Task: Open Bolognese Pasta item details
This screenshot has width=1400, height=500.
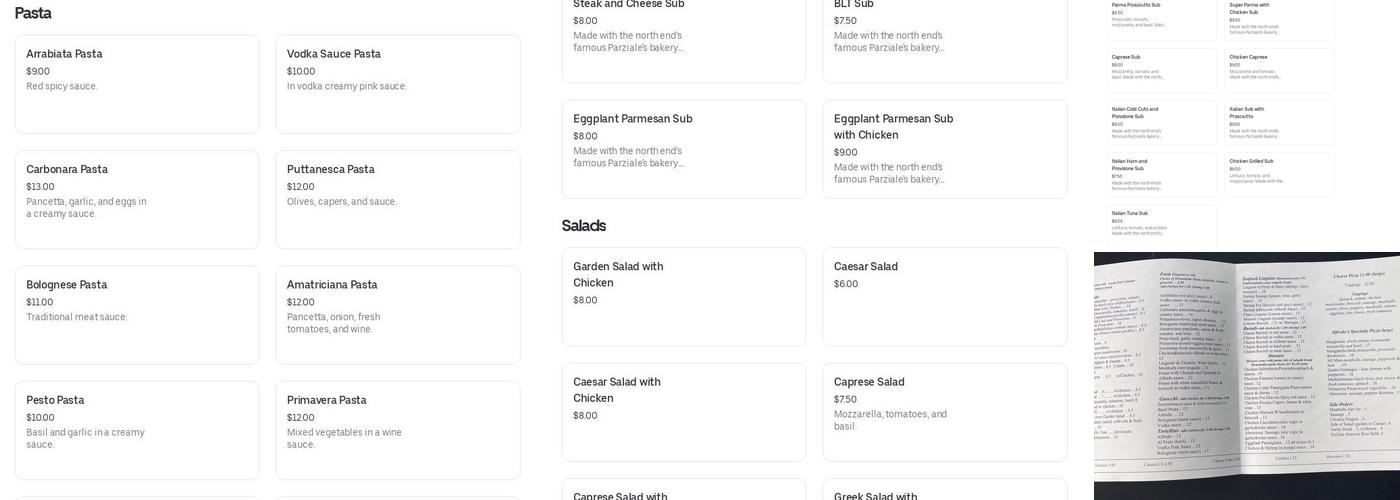Action: [x=137, y=314]
